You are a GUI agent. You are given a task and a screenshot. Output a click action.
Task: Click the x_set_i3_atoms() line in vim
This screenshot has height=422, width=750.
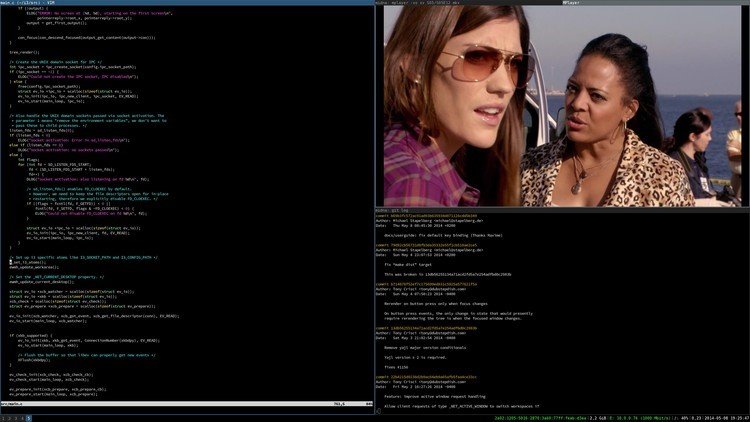coord(28,262)
